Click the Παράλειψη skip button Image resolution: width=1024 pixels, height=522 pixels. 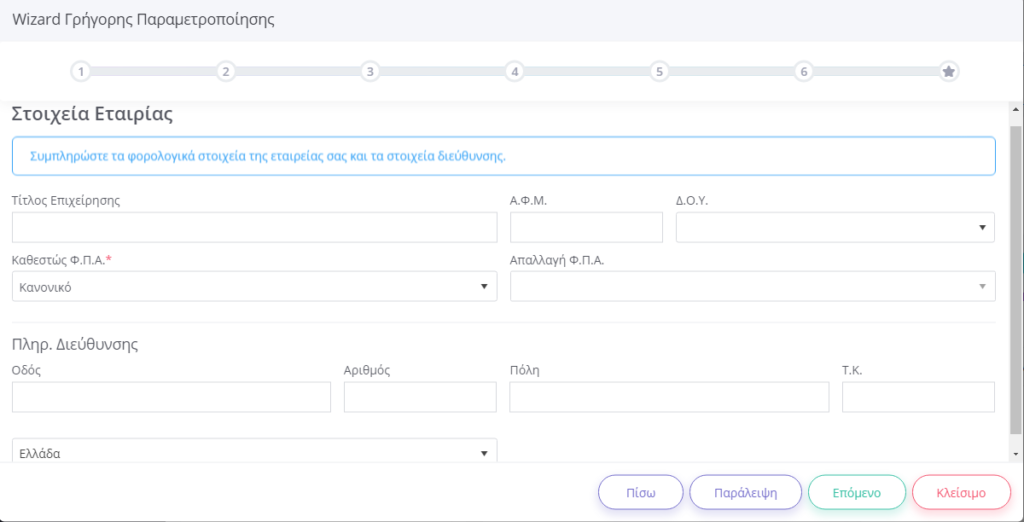[x=746, y=492]
